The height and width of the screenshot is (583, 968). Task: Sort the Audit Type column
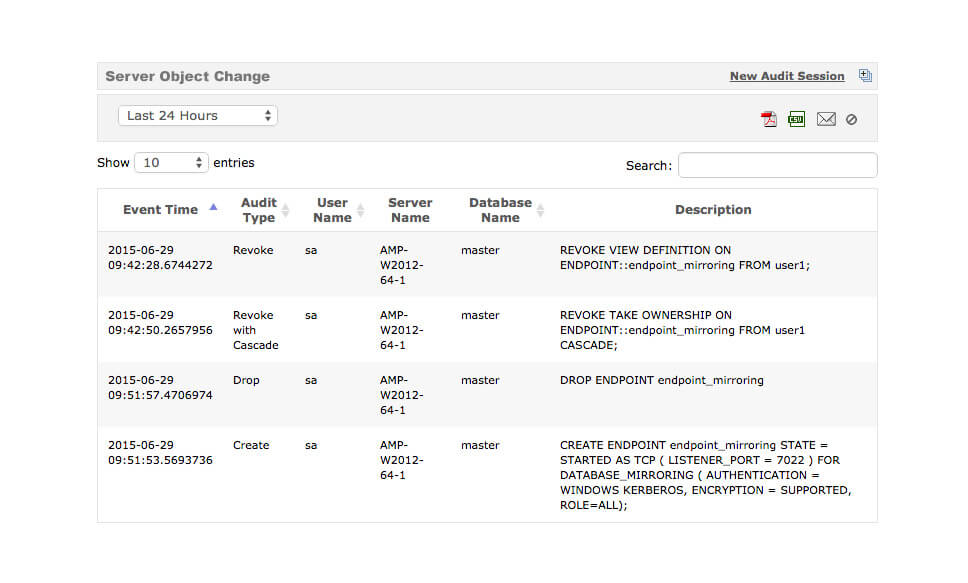pyautogui.click(x=285, y=210)
